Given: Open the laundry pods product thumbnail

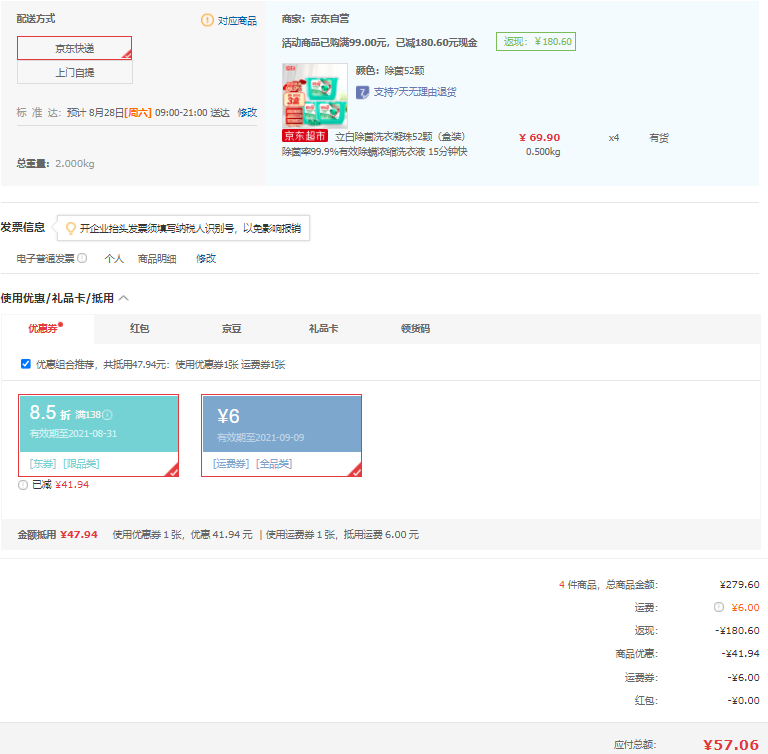Looking at the screenshot, I should click(315, 96).
